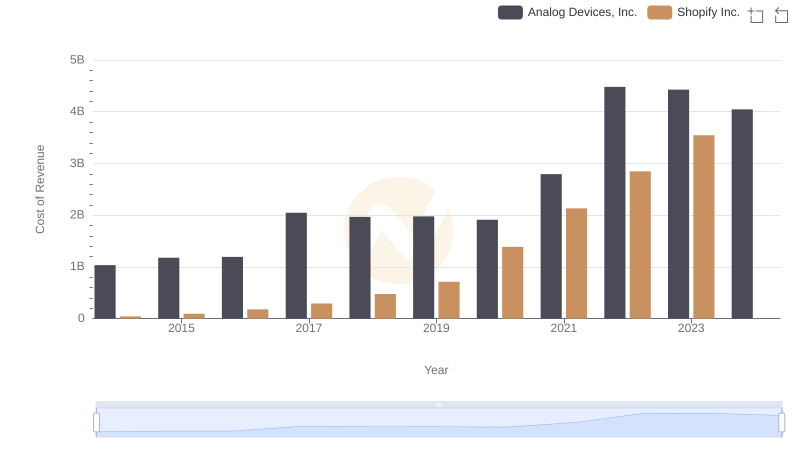Viewport: 800px width, 461px height.
Task: Click the Shopify bar for 2023
Action: pyautogui.click(x=704, y=227)
